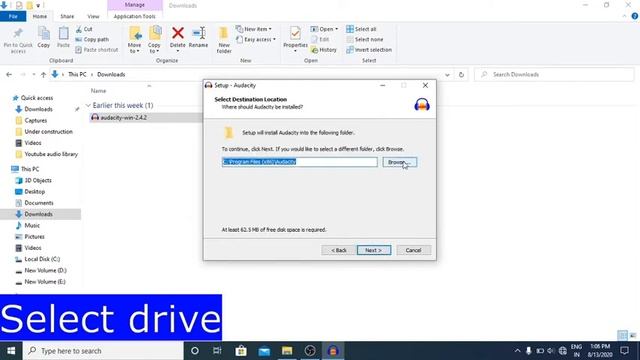
Task: Go back with the Explorer back arrow
Action: [x=9, y=75]
